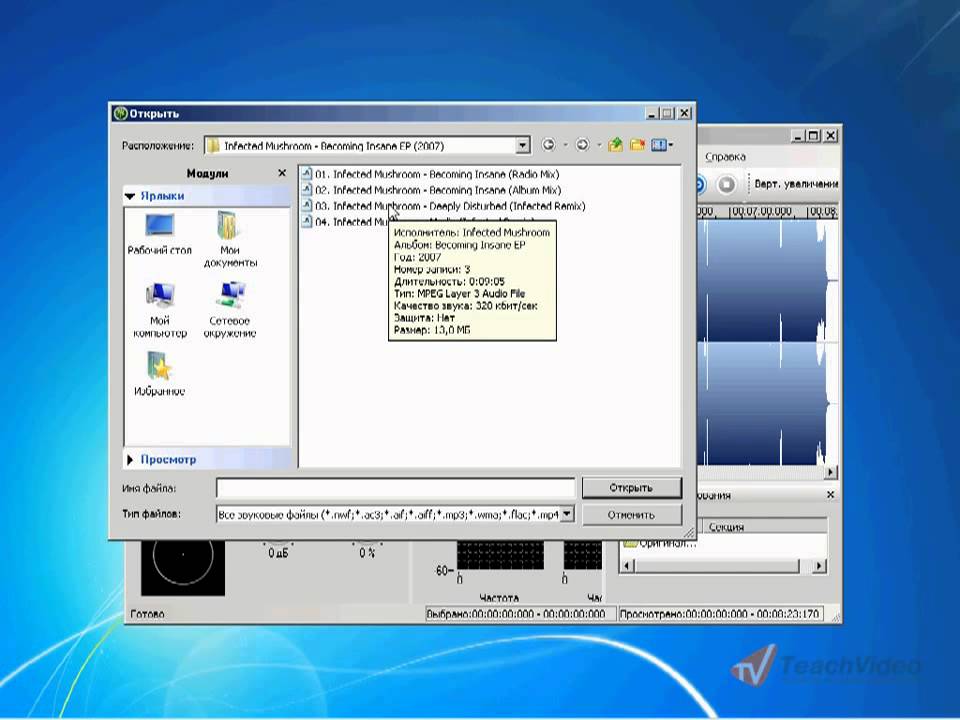Close the Модули panel
The height and width of the screenshot is (720, 960).
click(x=282, y=173)
